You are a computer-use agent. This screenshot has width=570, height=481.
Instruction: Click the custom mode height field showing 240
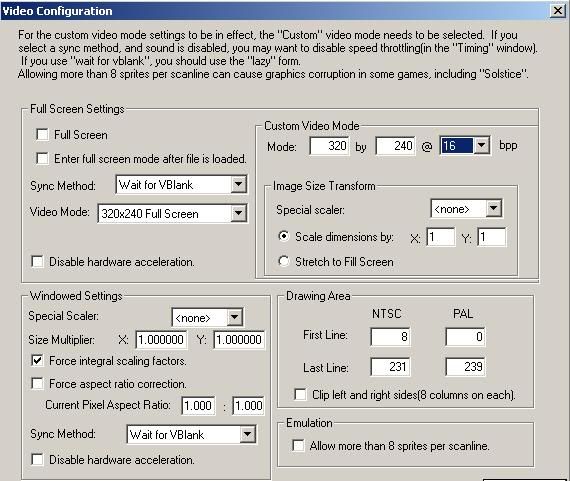396,146
